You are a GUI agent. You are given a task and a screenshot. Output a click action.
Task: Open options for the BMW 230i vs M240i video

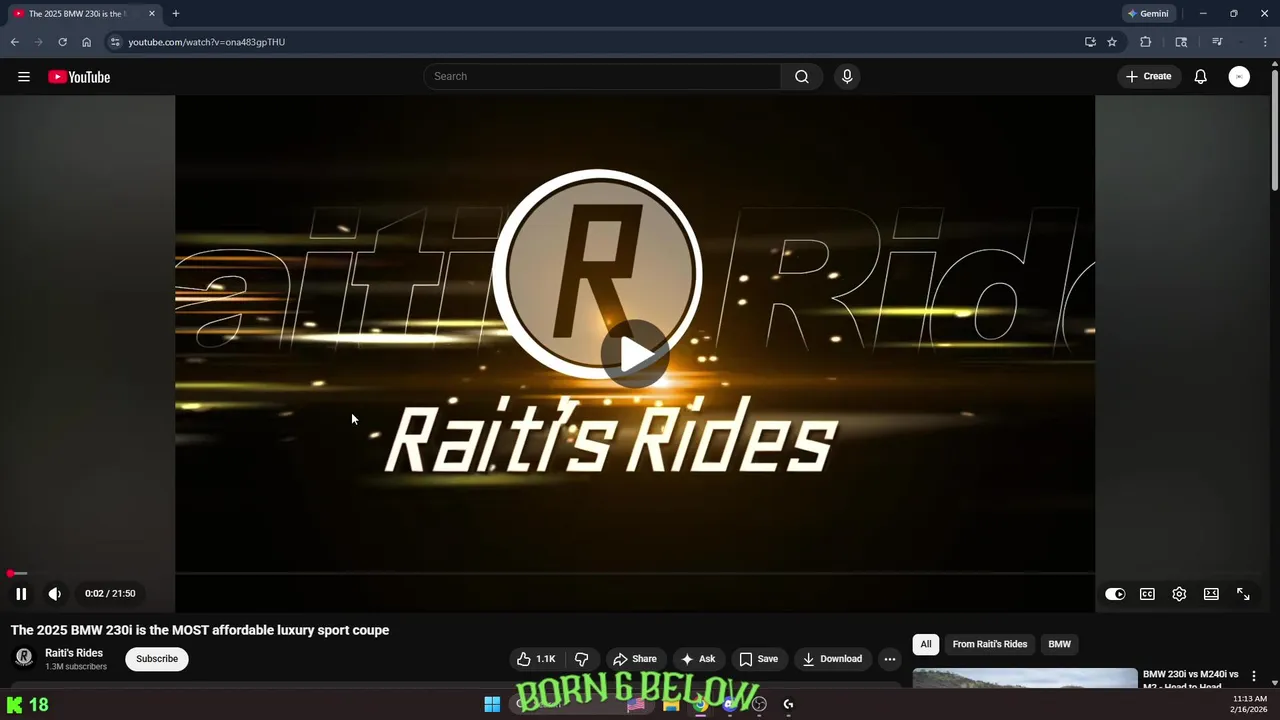1254,677
